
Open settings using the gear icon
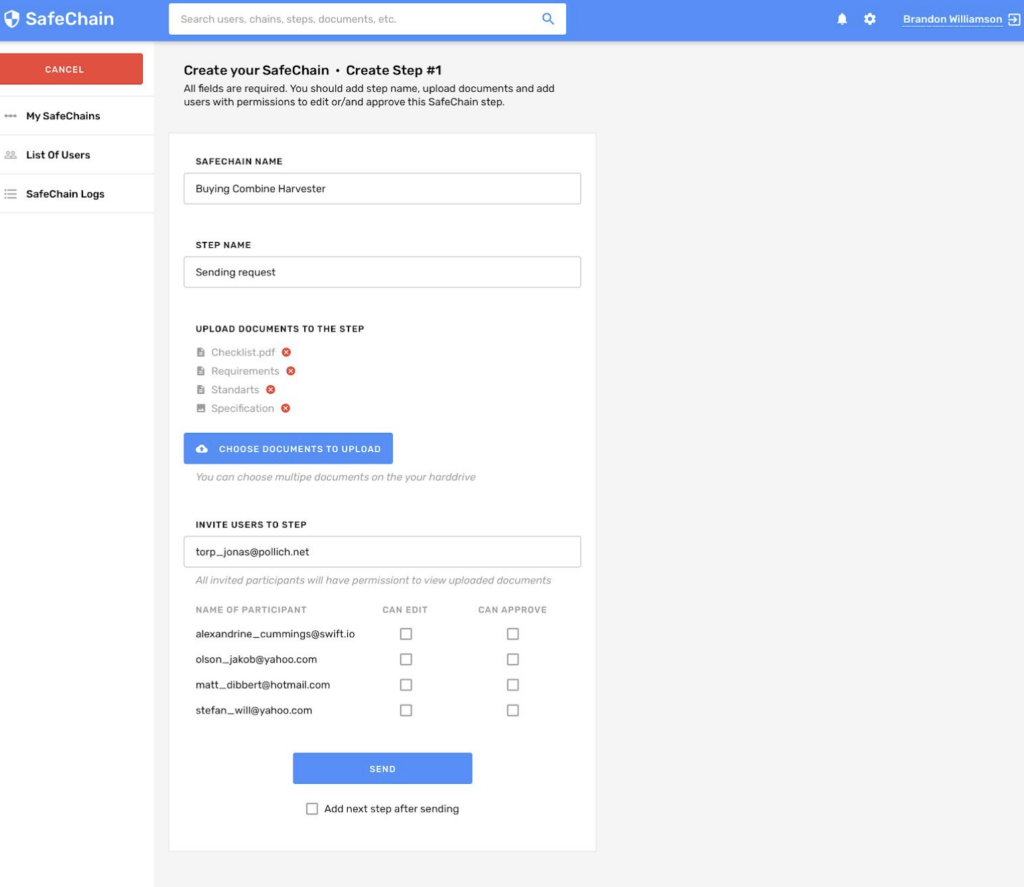869,18
